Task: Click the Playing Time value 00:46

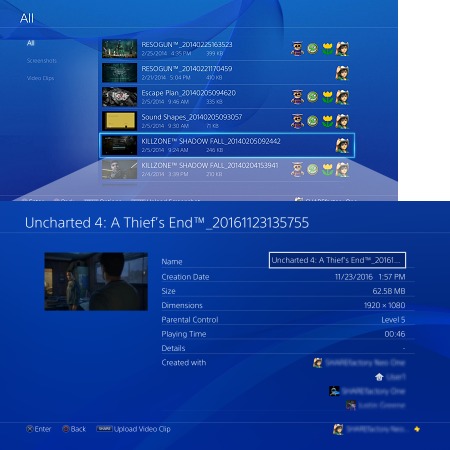Action: (x=395, y=334)
